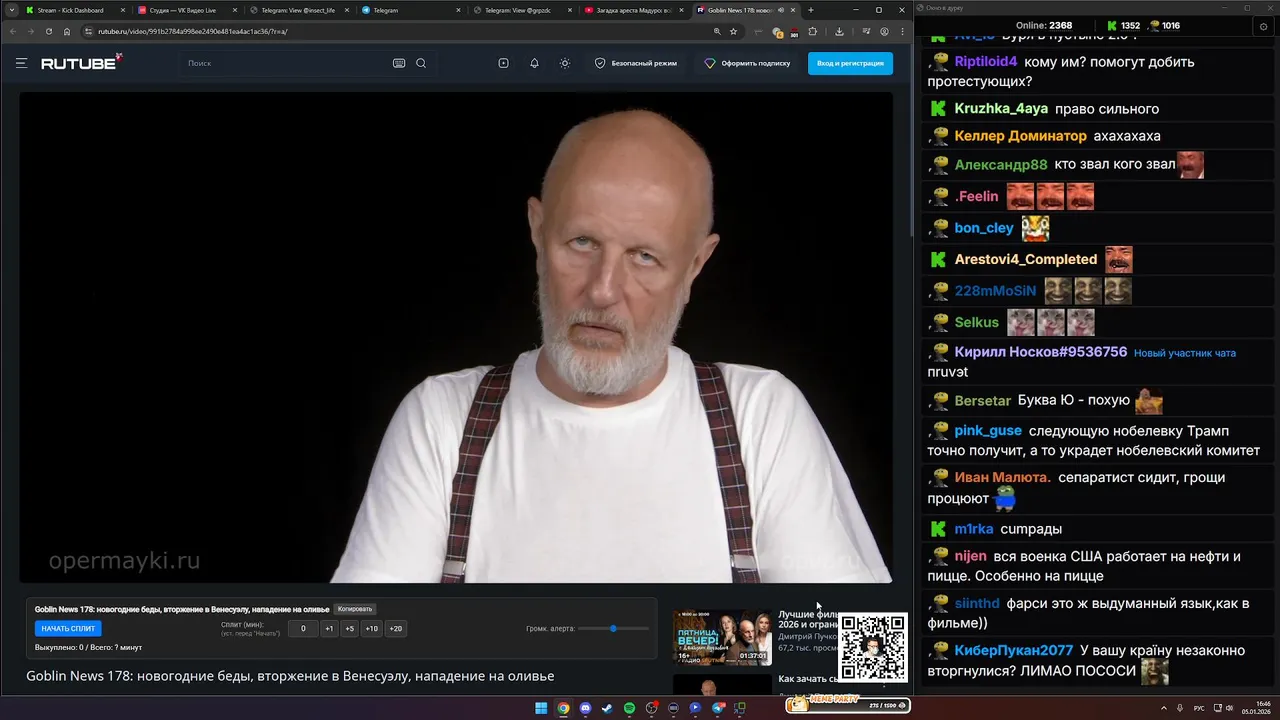Open the browser media control icon
The width and height of the screenshot is (1280, 720).
tap(866, 31)
